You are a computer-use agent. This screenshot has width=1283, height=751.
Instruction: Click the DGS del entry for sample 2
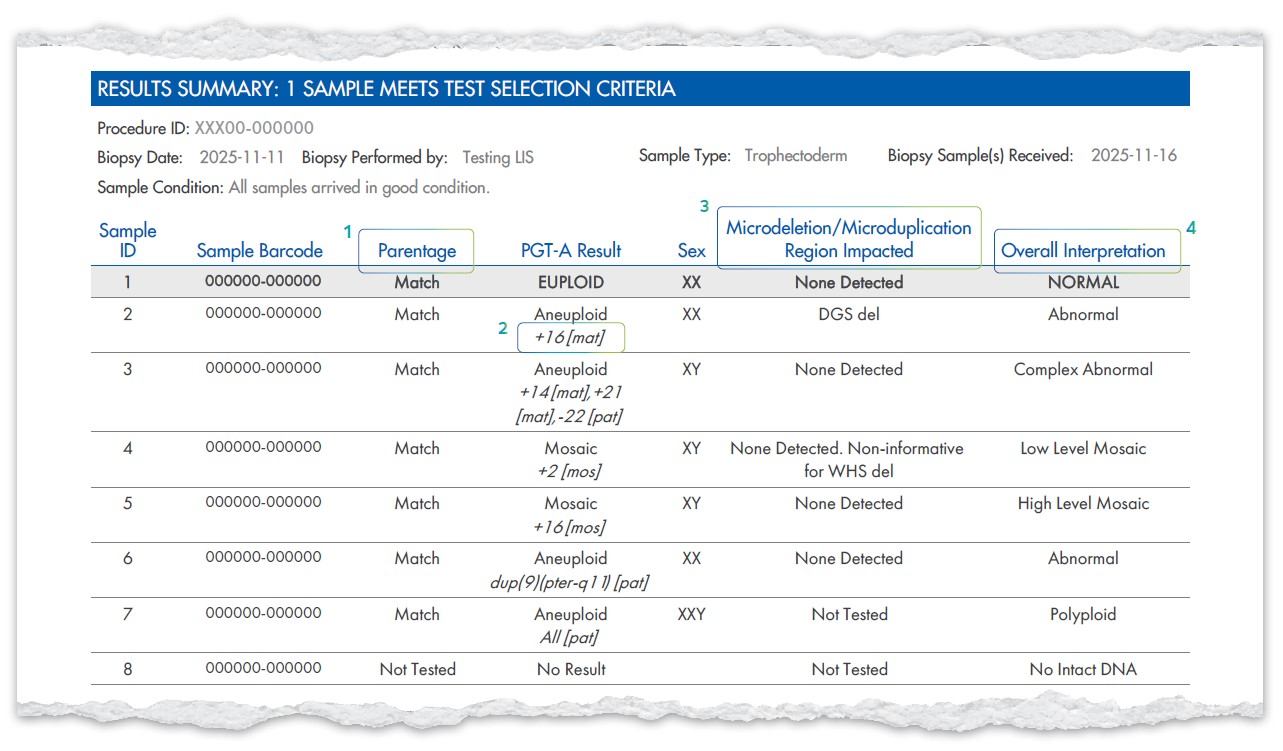[848, 314]
